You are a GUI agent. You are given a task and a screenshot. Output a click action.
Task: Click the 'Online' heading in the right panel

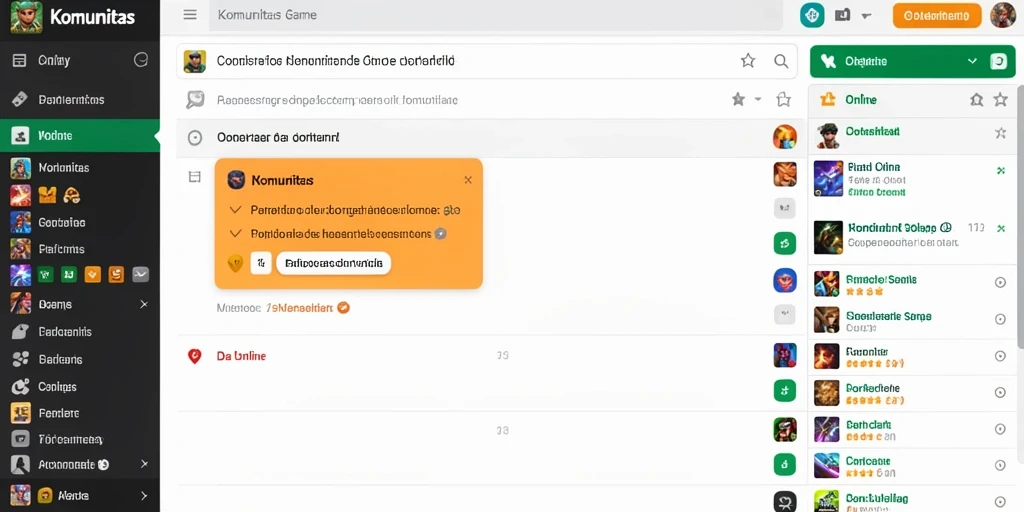[861, 99]
